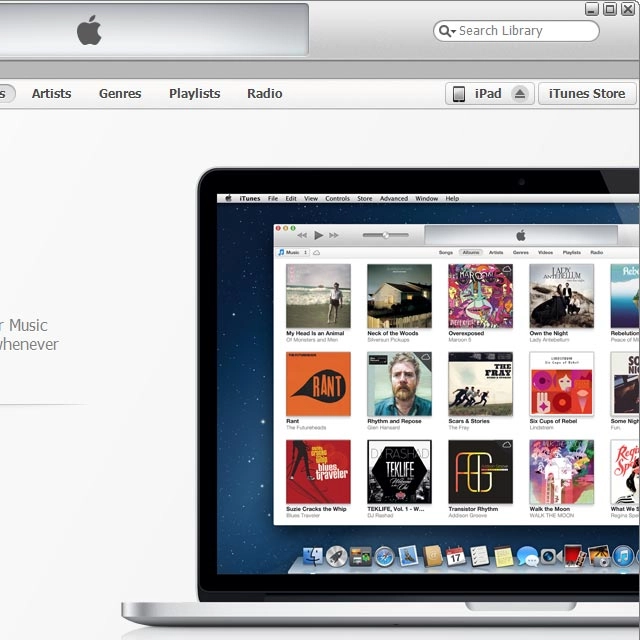Open the Calendar icon showing 17 in the dock
This screenshot has height=640, width=640.
[456, 556]
